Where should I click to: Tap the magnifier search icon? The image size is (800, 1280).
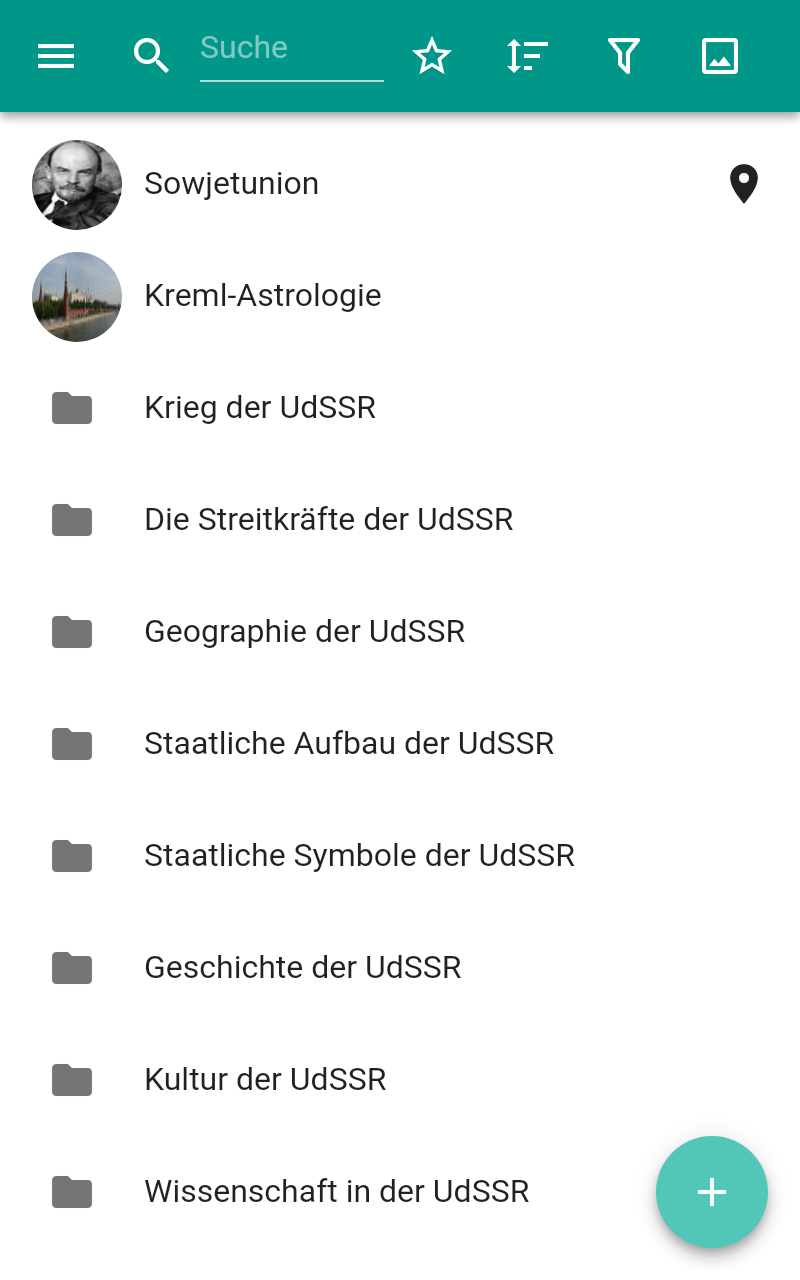[151, 56]
